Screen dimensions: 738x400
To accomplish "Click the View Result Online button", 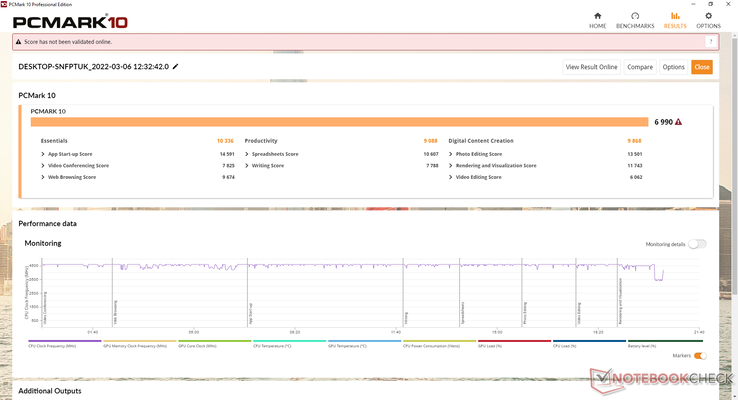I will point(592,67).
